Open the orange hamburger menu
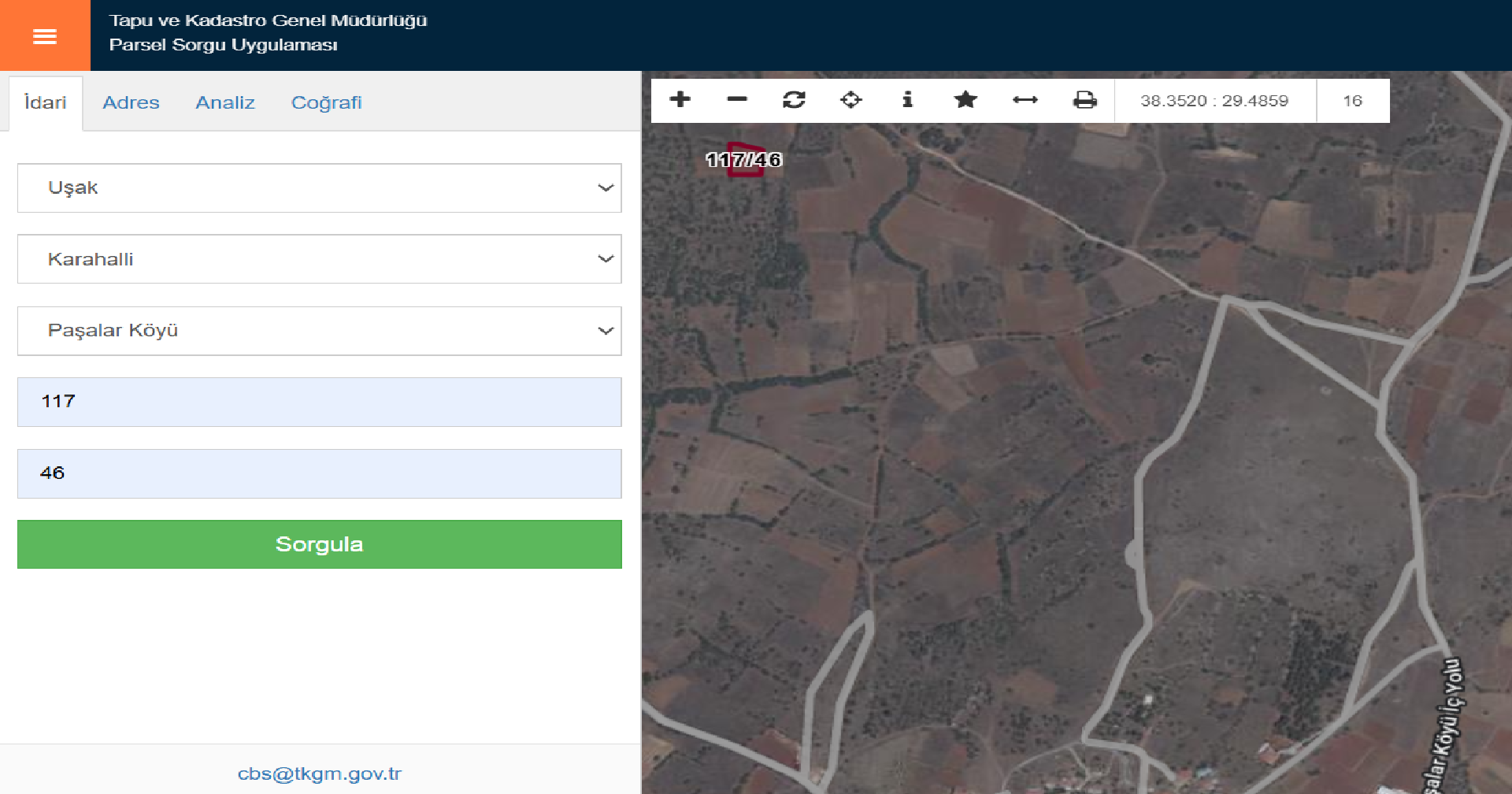 coord(45,35)
